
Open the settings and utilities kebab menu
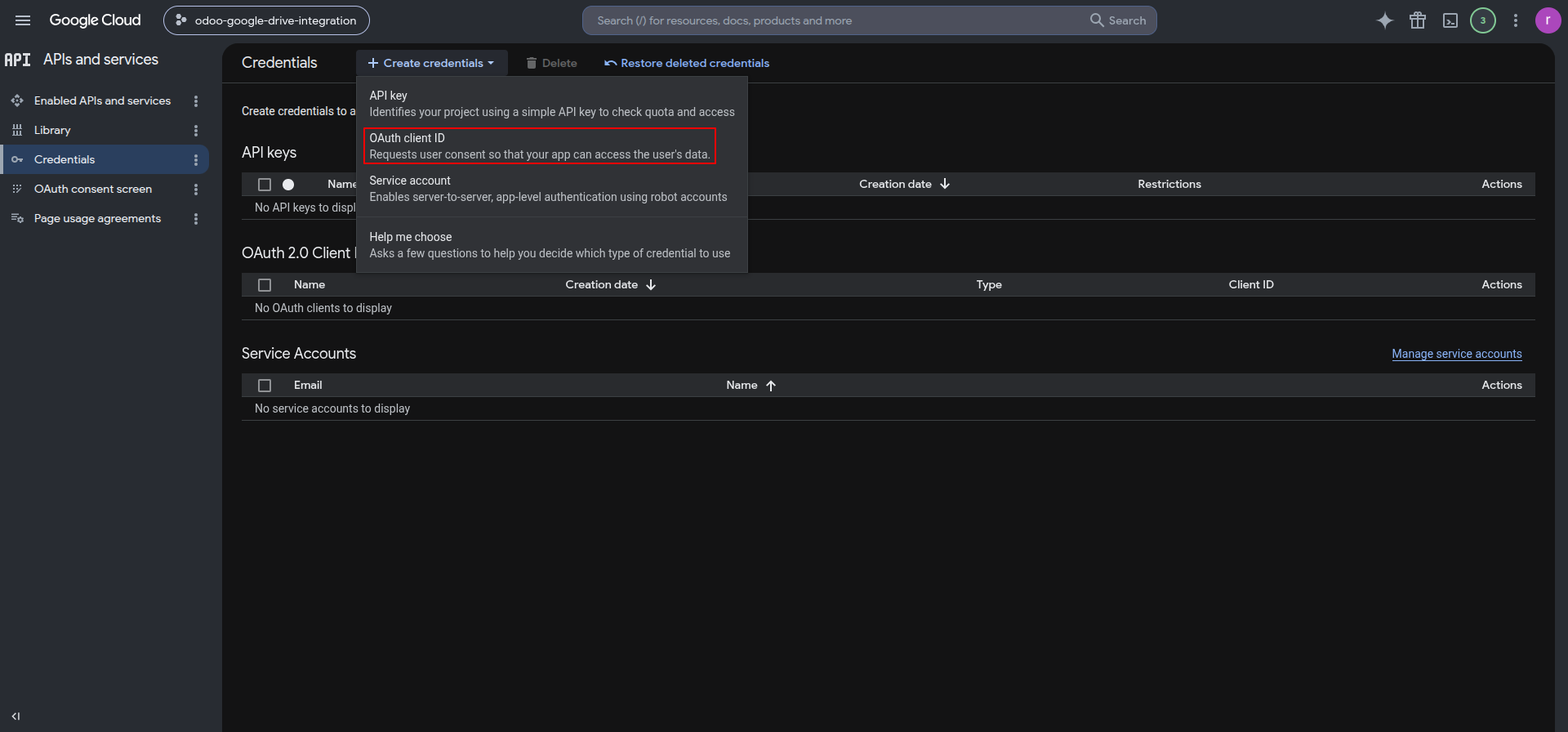click(x=1516, y=20)
